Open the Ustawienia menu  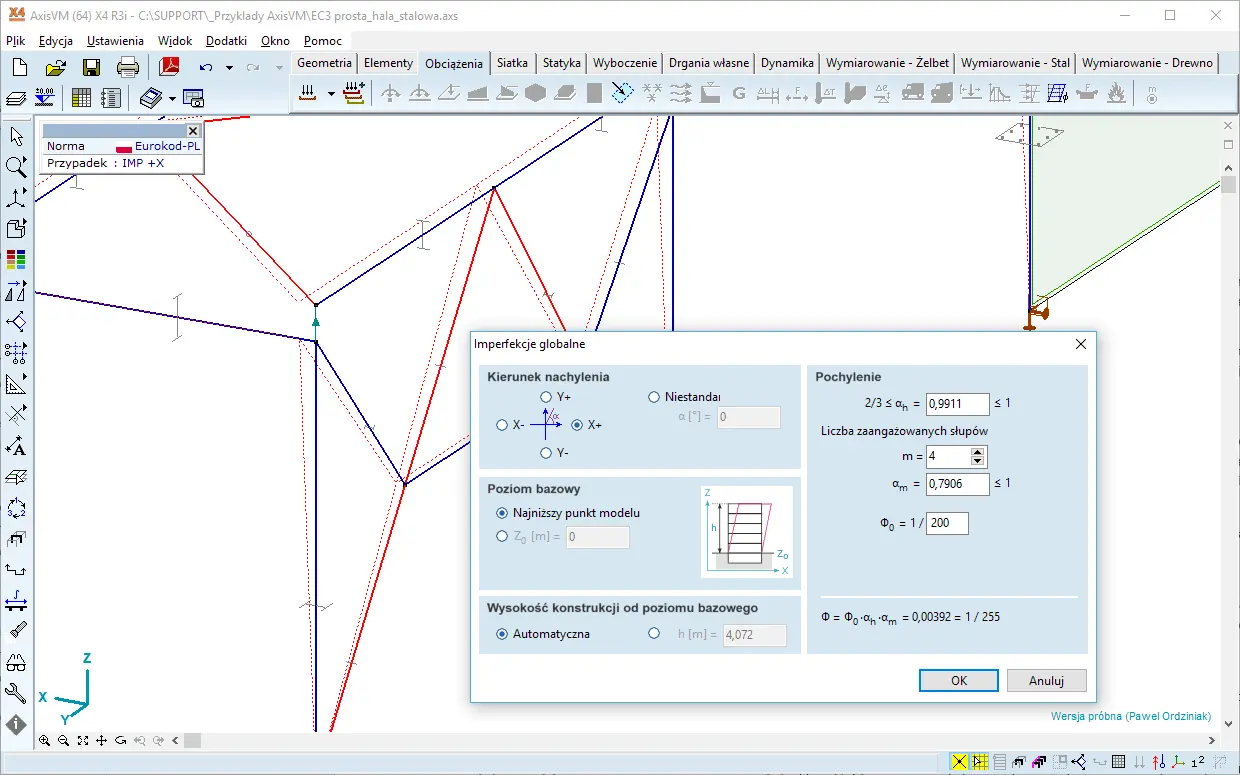[x=115, y=41]
